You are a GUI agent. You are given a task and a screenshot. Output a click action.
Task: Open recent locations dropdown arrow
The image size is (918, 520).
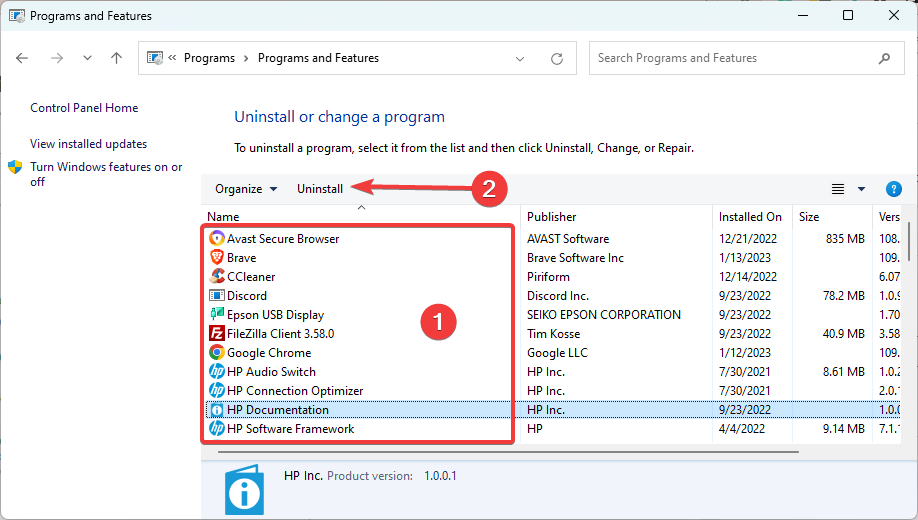pos(87,58)
